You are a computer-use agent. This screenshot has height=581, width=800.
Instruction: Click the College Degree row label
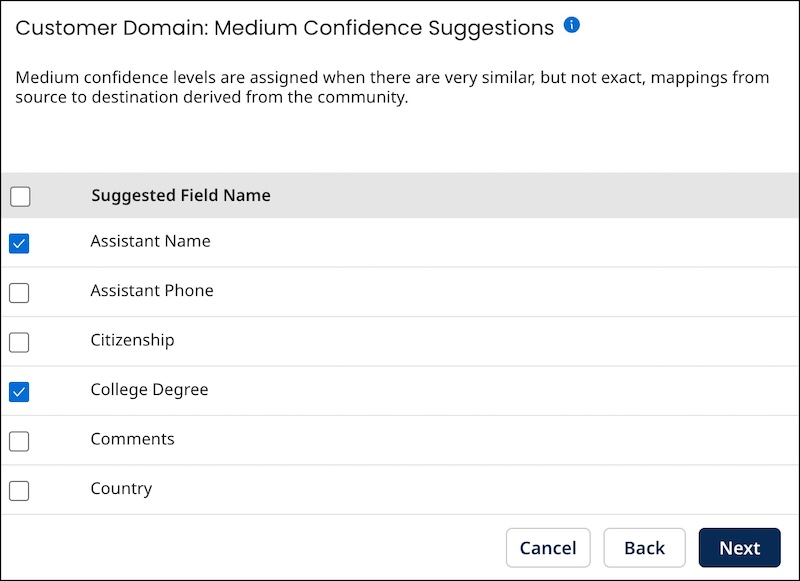coord(149,390)
